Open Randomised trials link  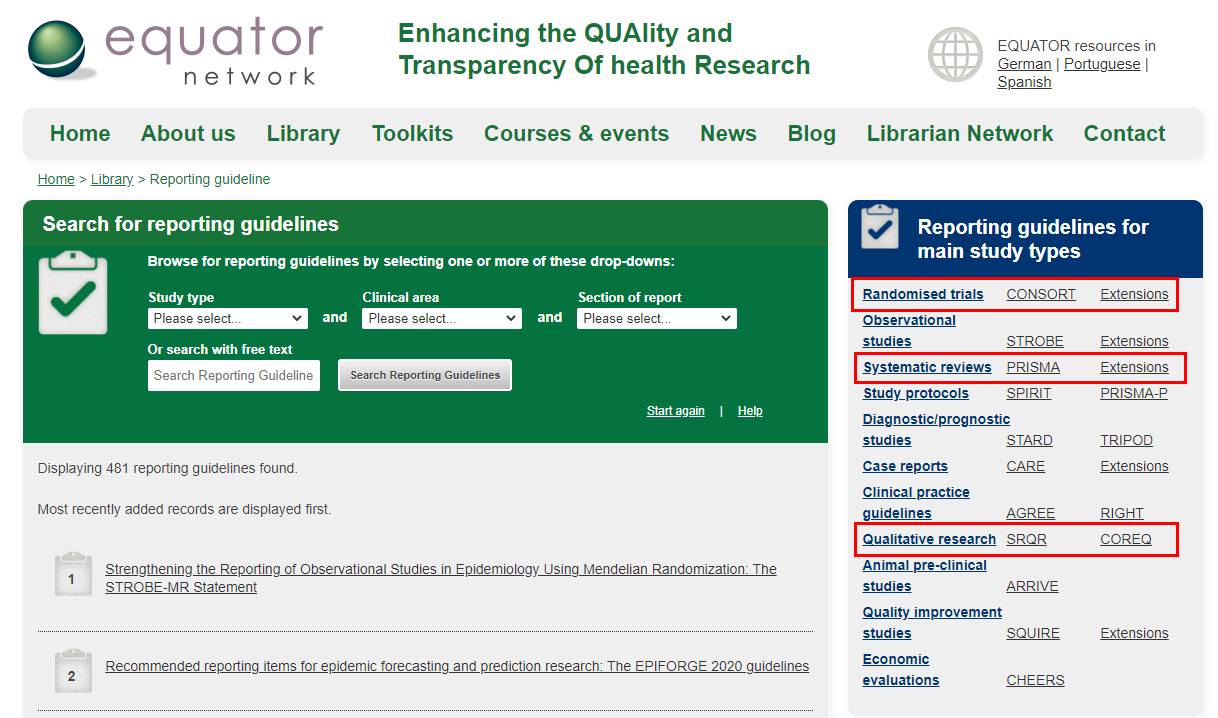923,294
